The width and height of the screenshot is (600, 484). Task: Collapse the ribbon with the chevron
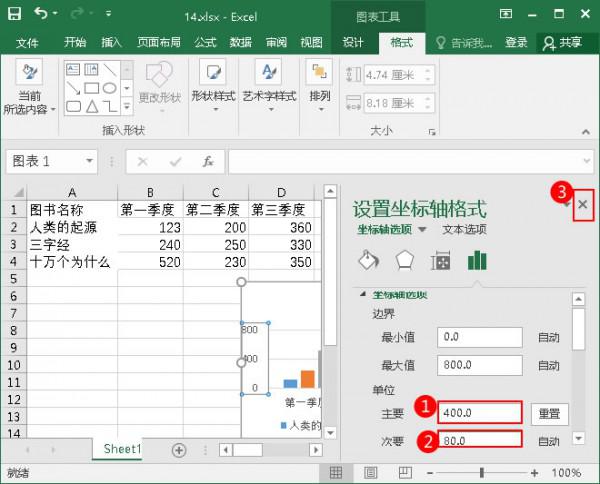tap(585, 132)
